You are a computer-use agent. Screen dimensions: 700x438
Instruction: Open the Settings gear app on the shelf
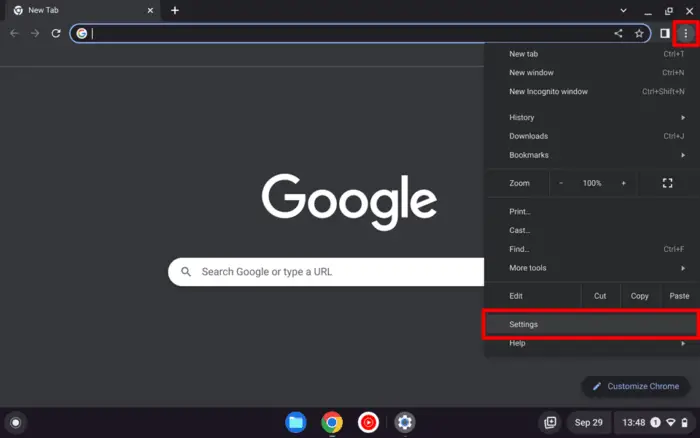[405, 422]
